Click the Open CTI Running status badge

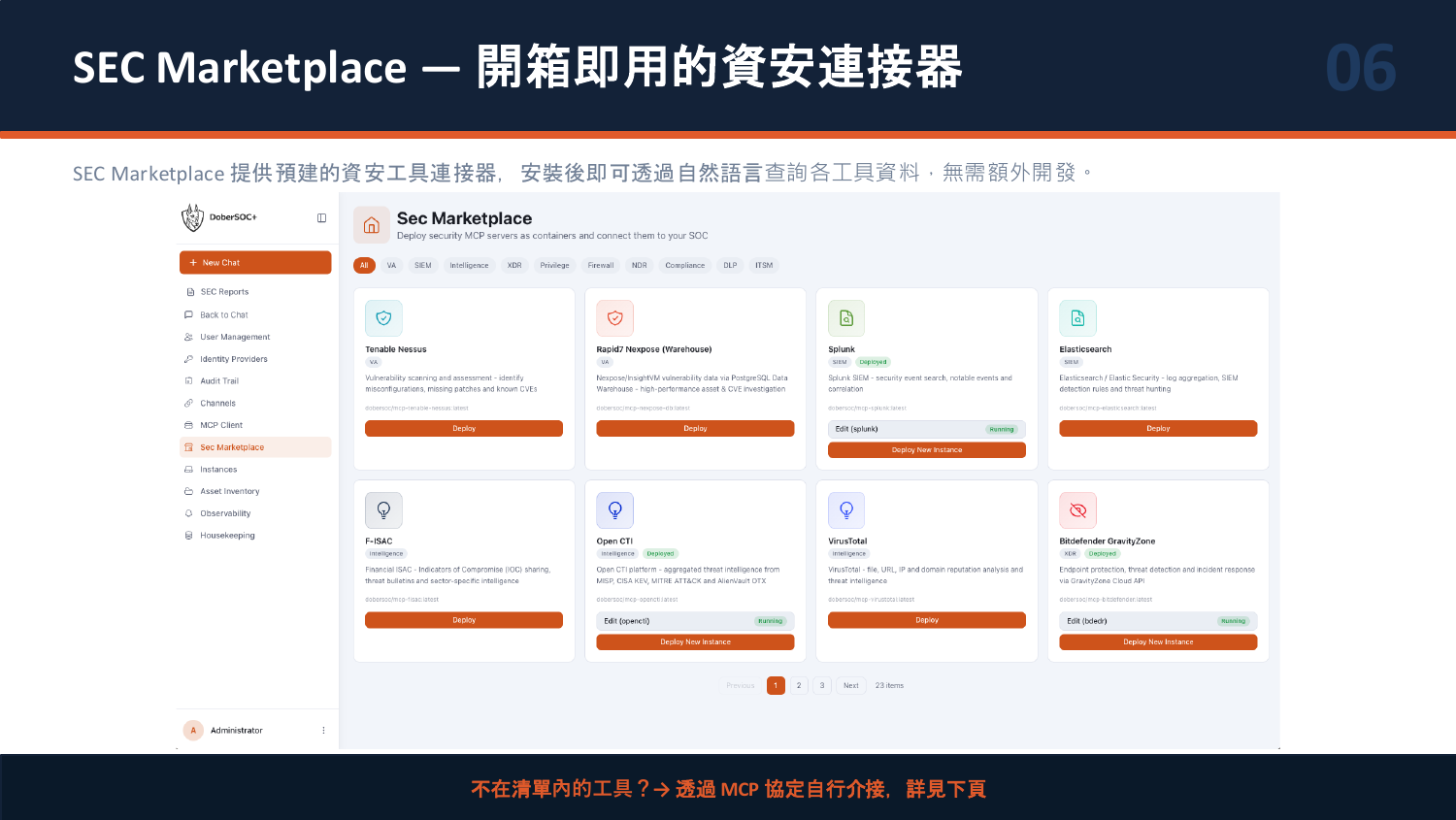(x=770, y=621)
